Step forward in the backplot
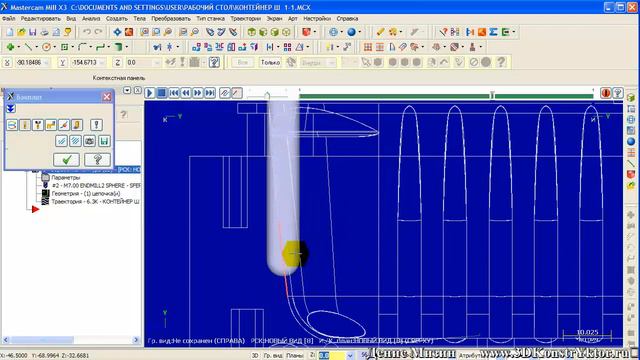Image resolution: width=640 pixels, height=360 pixels. [198, 93]
